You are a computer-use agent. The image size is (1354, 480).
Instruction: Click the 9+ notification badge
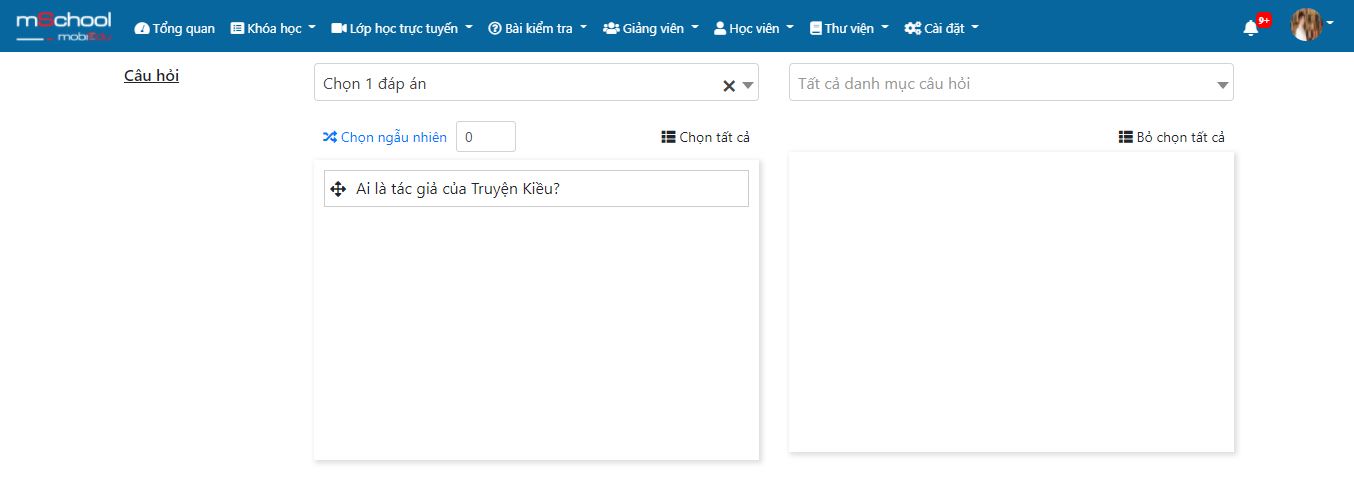[1264, 20]
